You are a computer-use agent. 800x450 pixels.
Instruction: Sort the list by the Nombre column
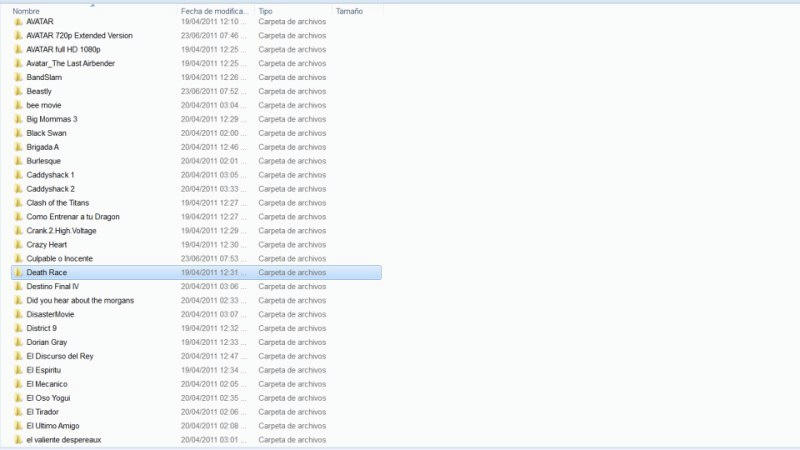point(26,11)
